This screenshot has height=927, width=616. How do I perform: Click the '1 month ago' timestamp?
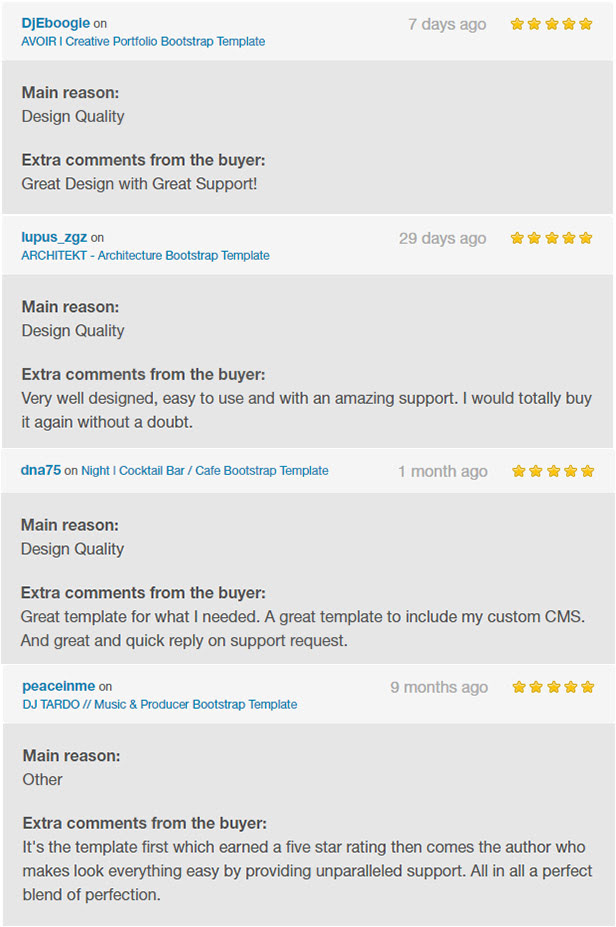click(443, 471)
